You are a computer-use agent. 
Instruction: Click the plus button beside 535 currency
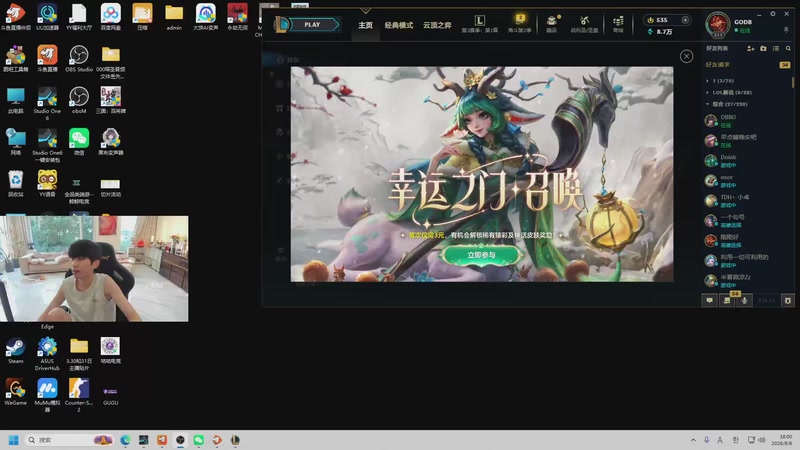click(x=685, y=20)
